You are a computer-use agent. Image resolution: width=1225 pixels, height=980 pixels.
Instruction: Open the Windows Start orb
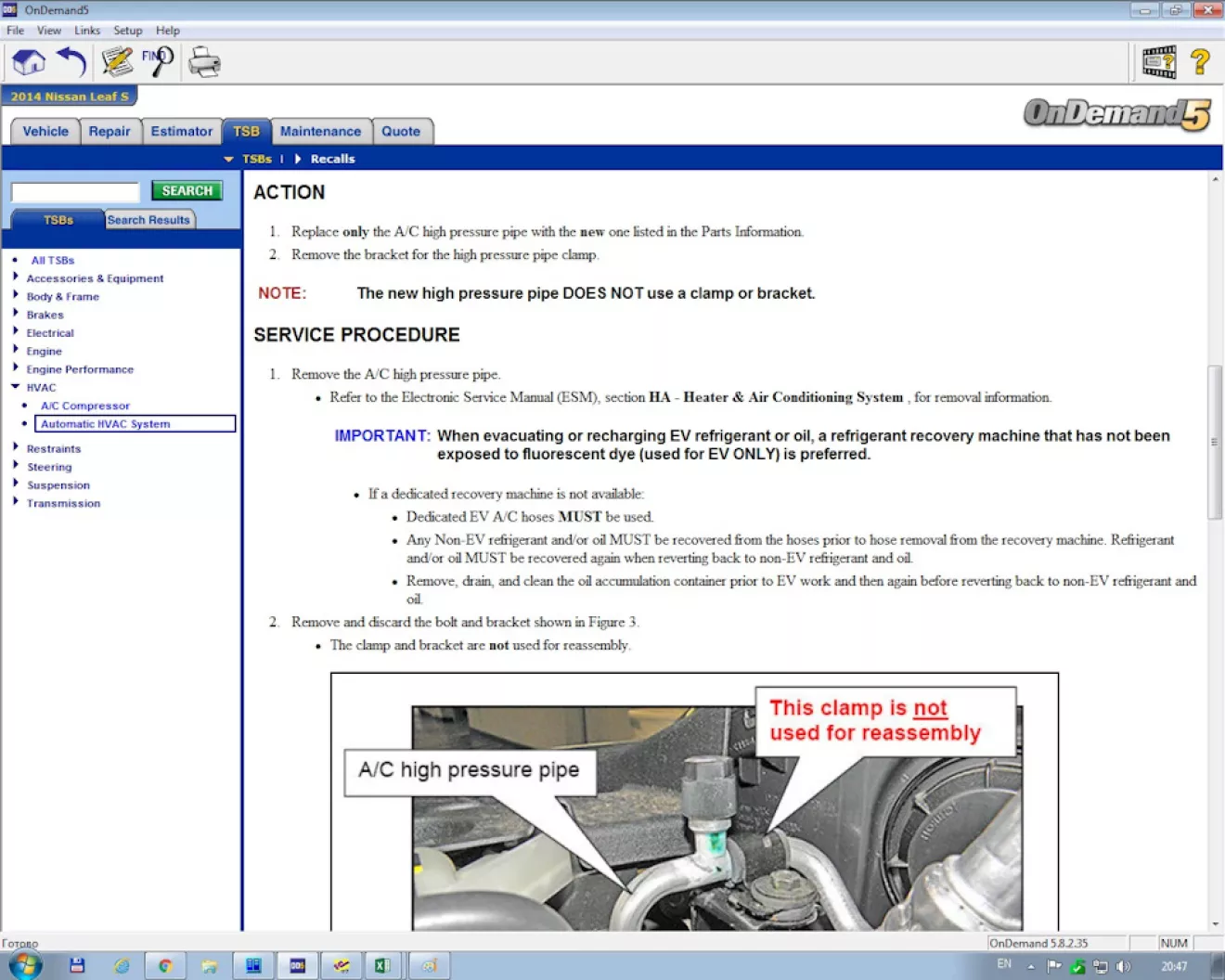click(25, 965)
